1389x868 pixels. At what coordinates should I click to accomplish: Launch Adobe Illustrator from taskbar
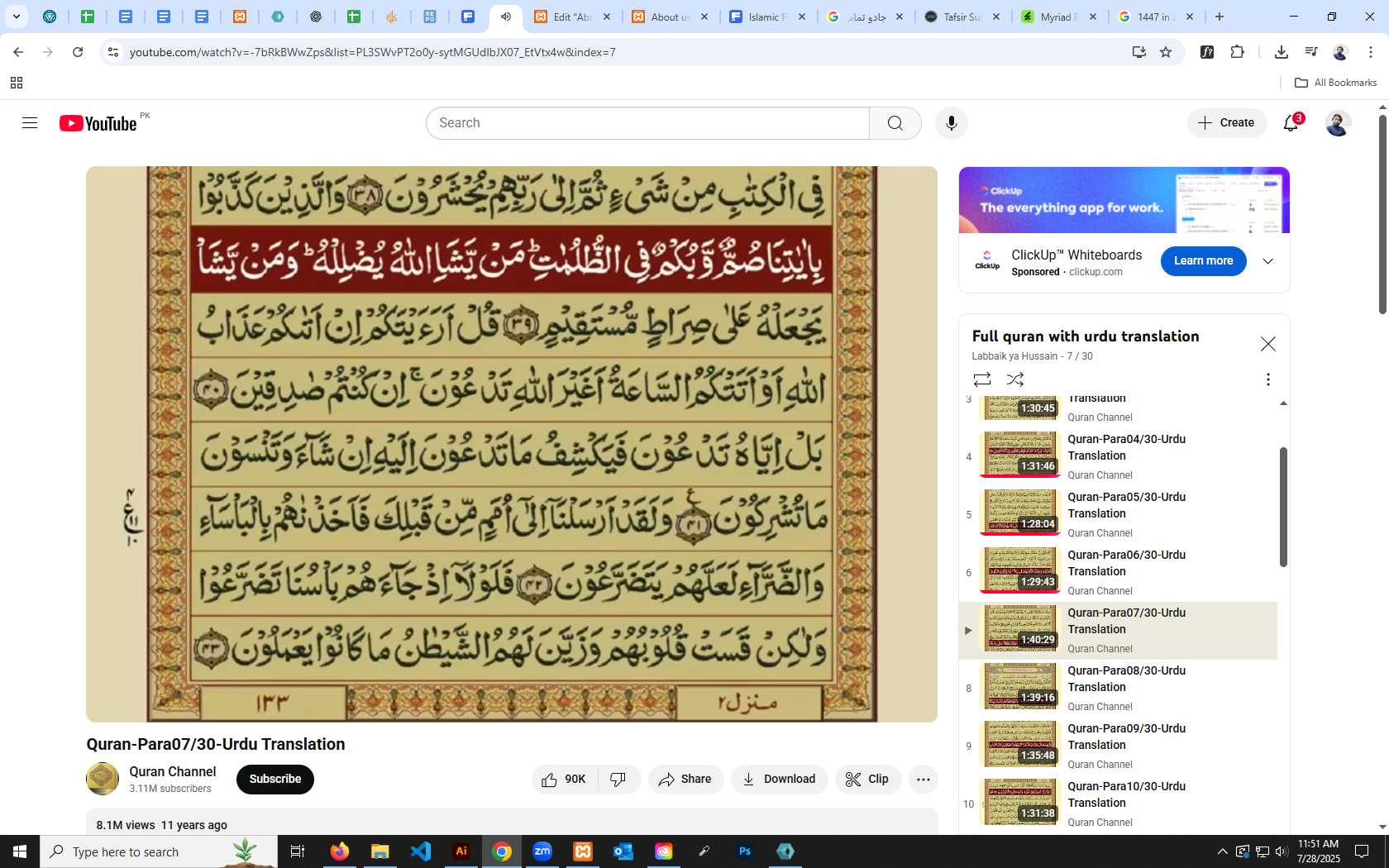(x=461, y=851)
